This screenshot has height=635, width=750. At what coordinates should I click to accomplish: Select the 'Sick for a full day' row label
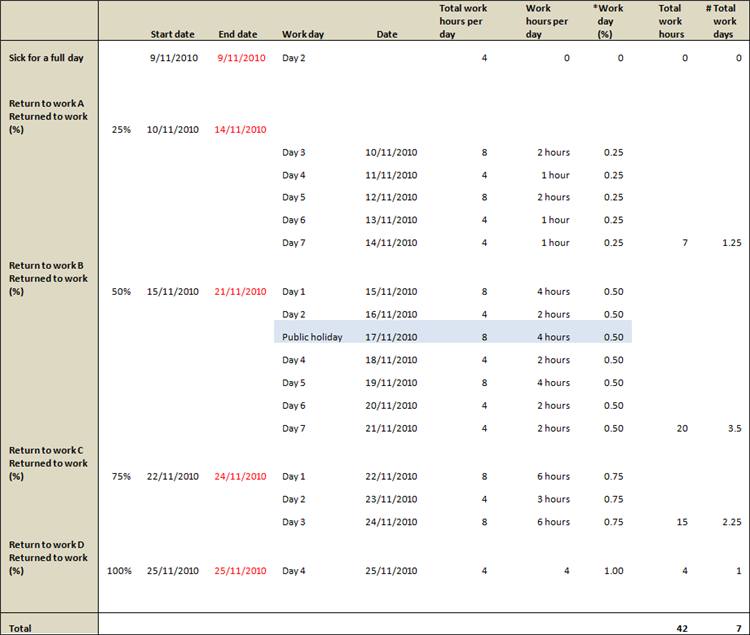[x=46, y=58]
